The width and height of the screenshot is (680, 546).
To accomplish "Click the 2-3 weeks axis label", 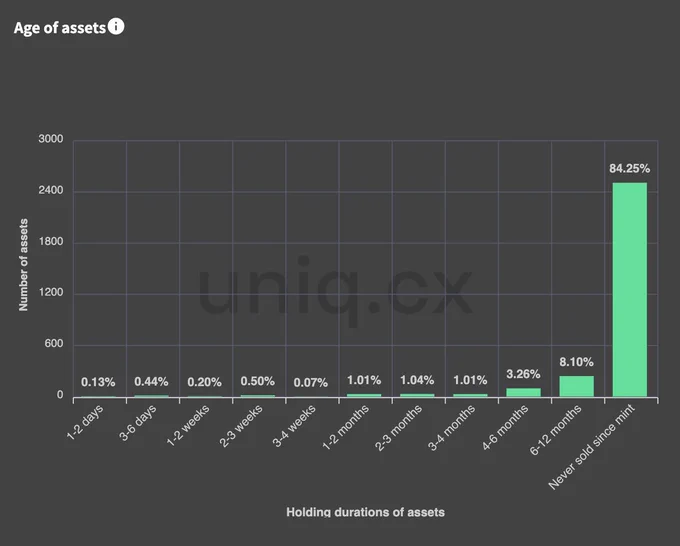I will pyautogui.click(x=241, y=425).
